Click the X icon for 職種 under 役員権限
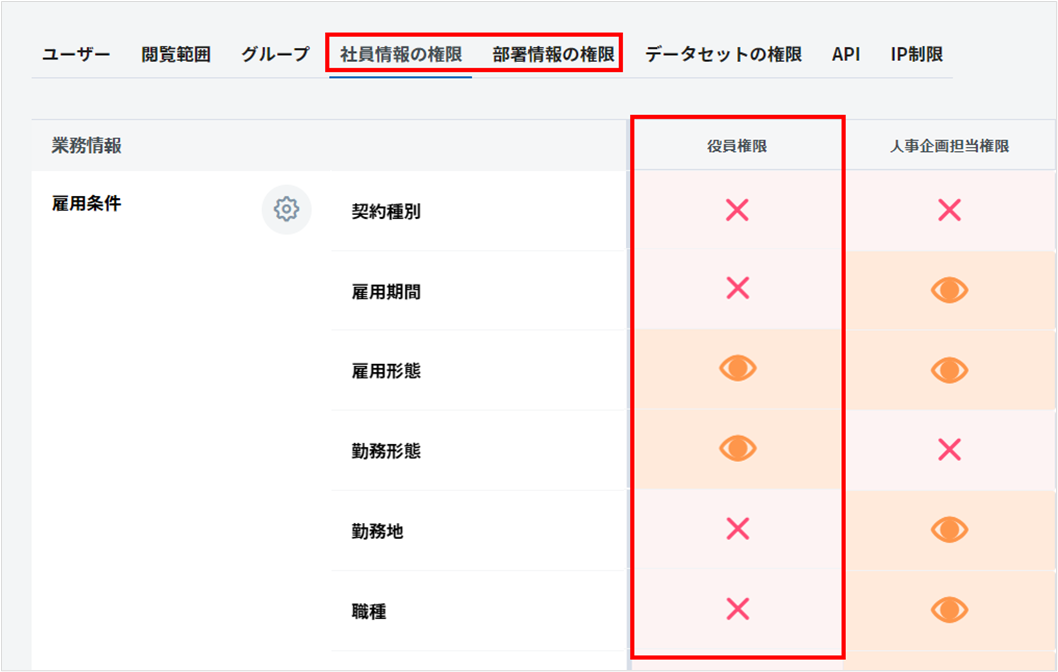Screen dimensions: 1058x672 tap(738, 609)
